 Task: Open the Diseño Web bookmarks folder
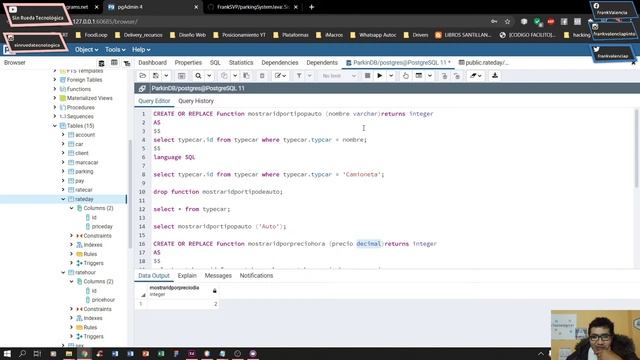click(x=188, y=35)
